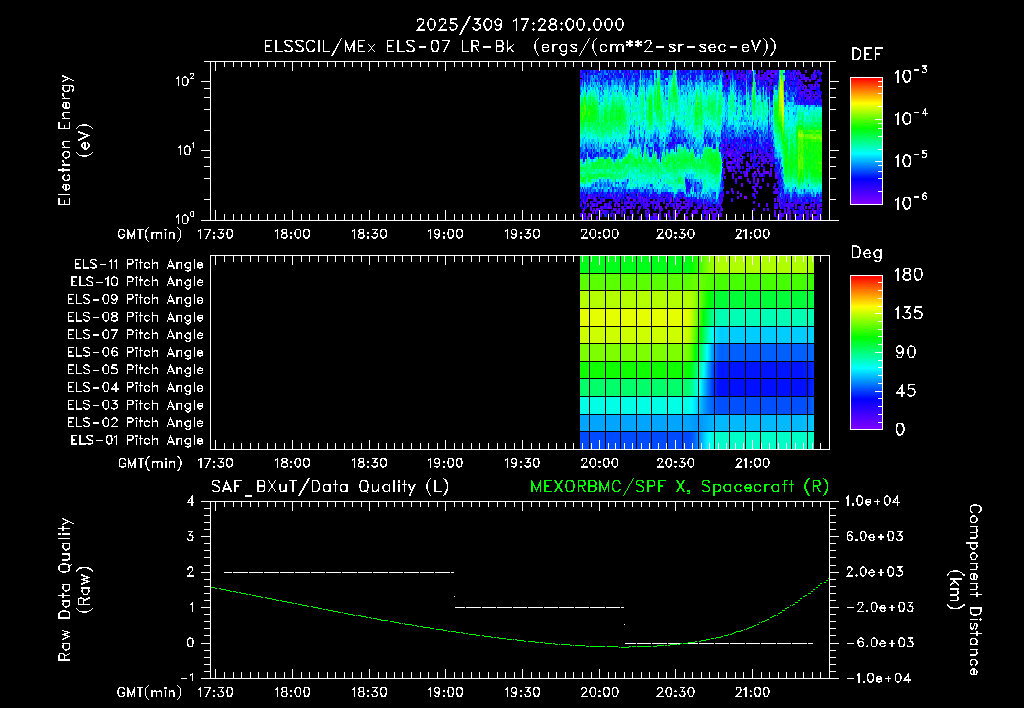The image size is (1024, 708).
Task: Click the 1.0e+04 tick on the distance axis
Action: (x=872, y=501)
